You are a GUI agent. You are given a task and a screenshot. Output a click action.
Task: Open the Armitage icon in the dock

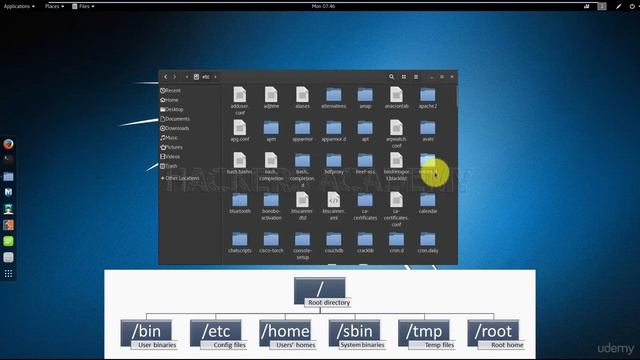coord(8,209)
